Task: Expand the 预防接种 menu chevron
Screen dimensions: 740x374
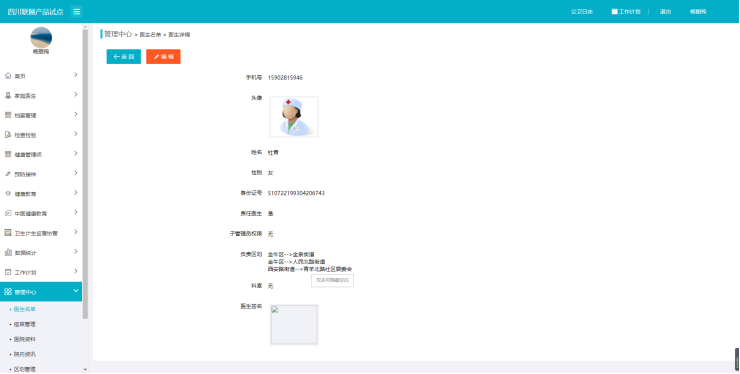Action: tap(76, 173)
